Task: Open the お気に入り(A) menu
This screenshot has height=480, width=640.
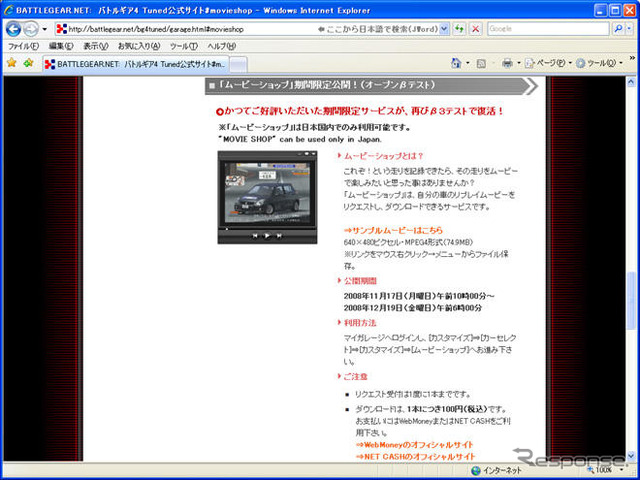Action: pyautogui.click(x=139, y=47)
